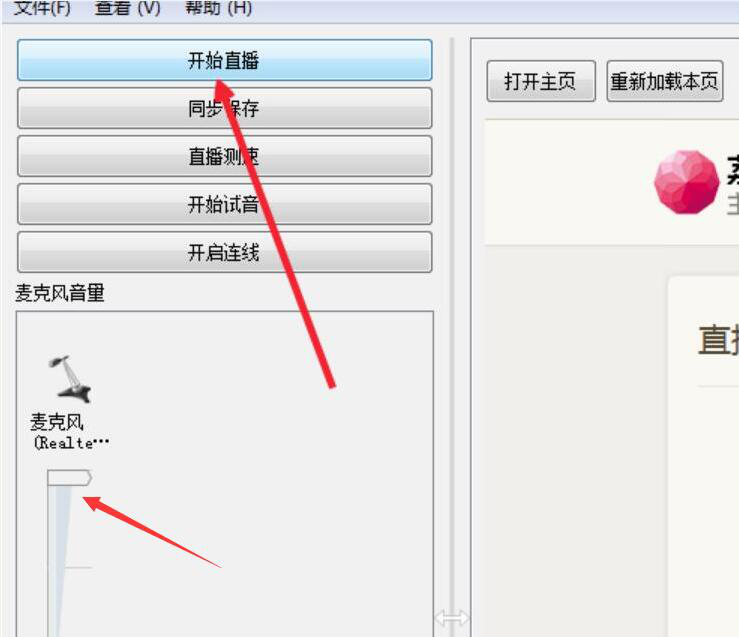Start mic test with 开始试音
The image size is (739, 637).
point(224,204)
